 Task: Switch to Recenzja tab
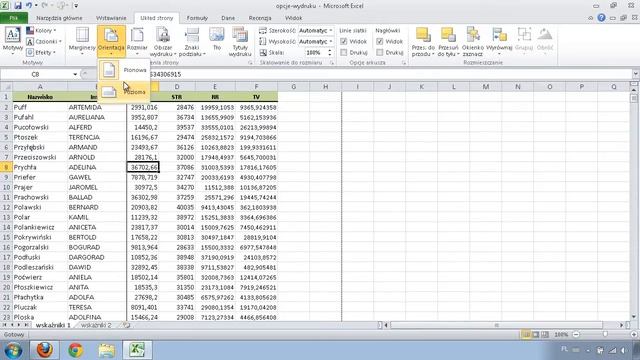[260, 18]
